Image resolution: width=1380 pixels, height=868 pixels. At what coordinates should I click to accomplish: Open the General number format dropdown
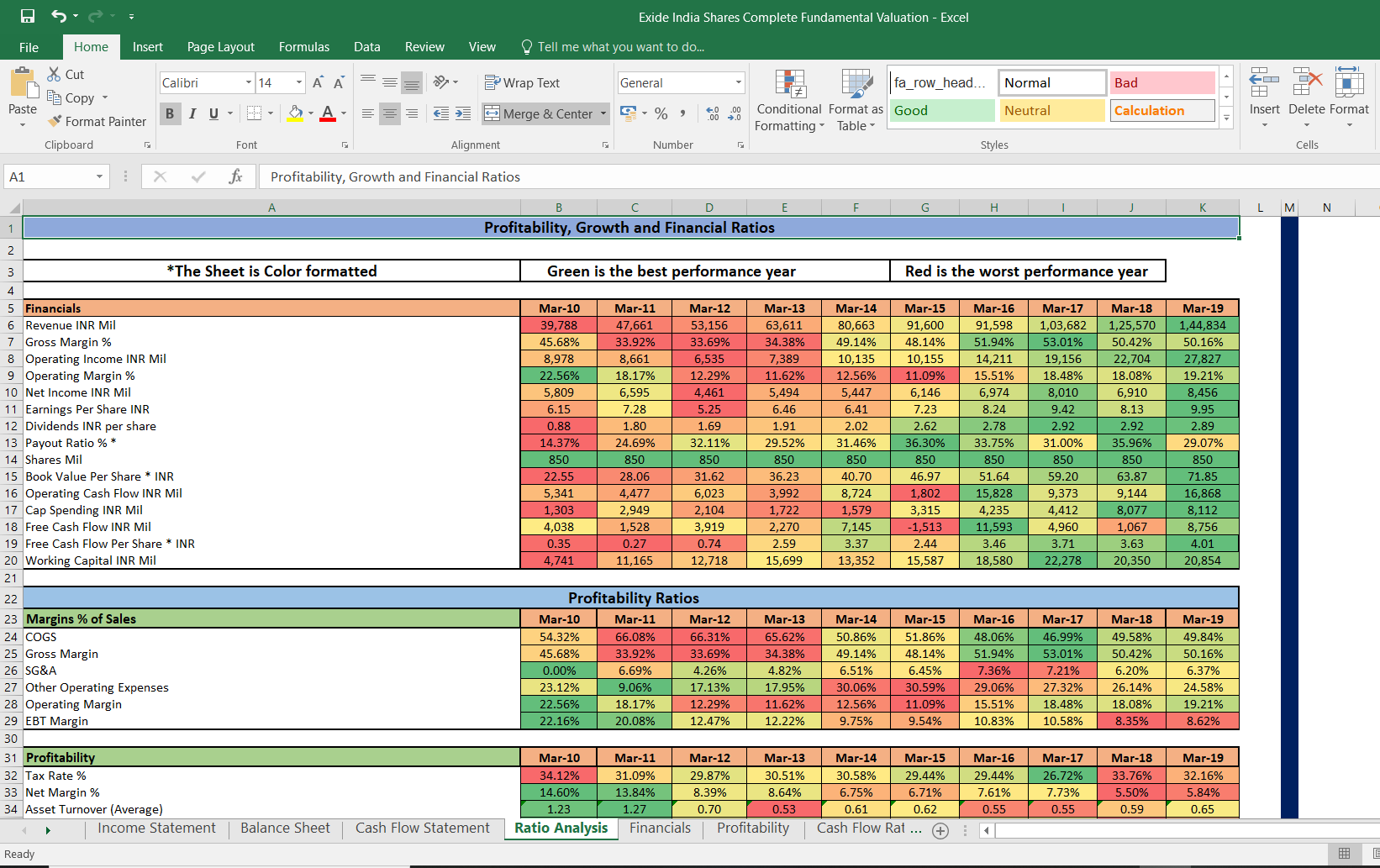[x=739, y=82]
